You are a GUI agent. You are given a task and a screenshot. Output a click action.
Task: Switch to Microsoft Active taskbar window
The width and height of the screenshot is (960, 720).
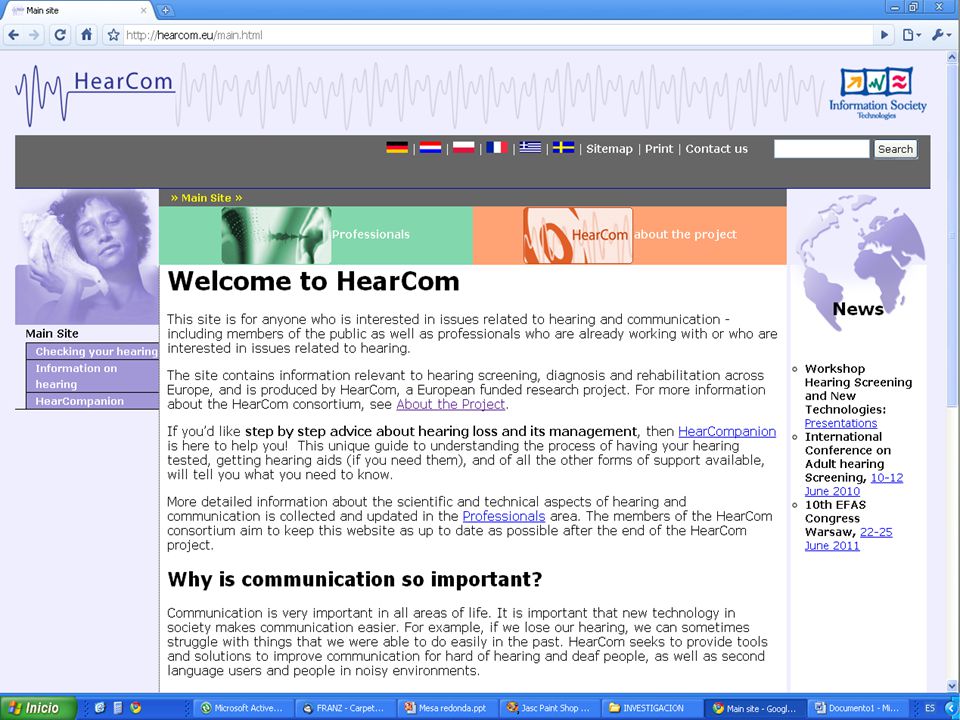point(244,708)
